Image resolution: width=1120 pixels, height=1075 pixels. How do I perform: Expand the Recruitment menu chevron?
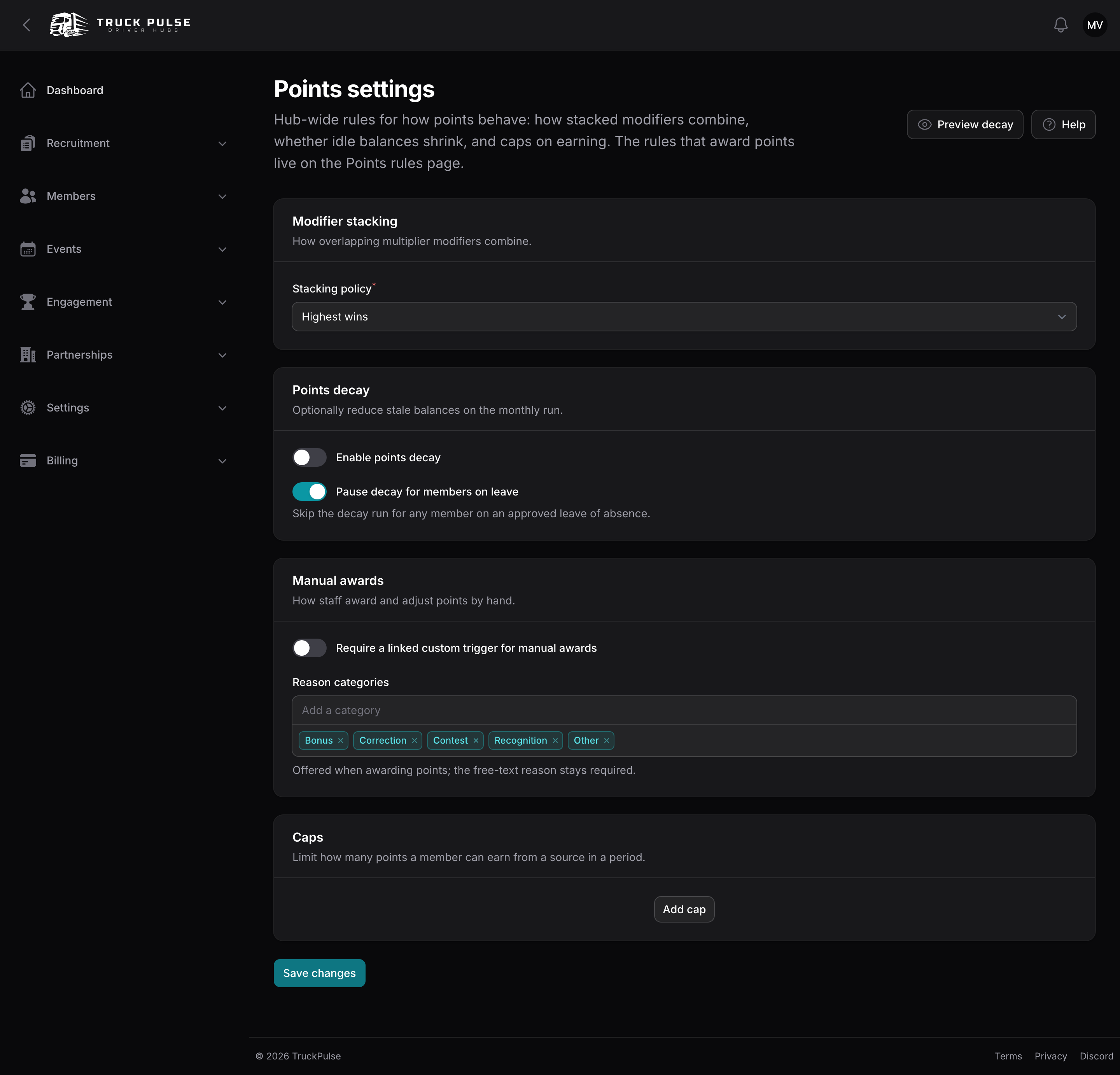(222, 144)
